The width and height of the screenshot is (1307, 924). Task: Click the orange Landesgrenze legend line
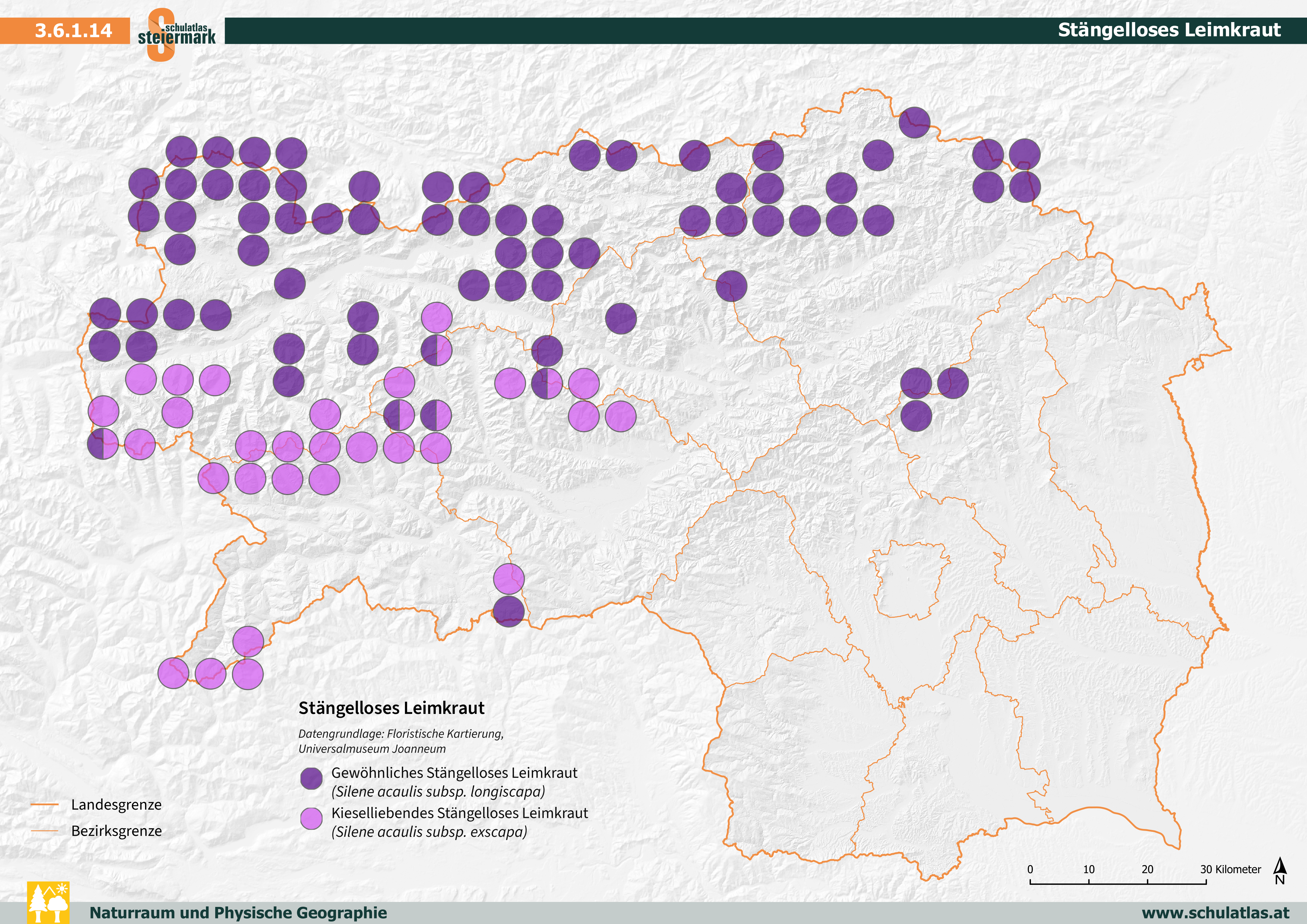(x=44, y=804)
